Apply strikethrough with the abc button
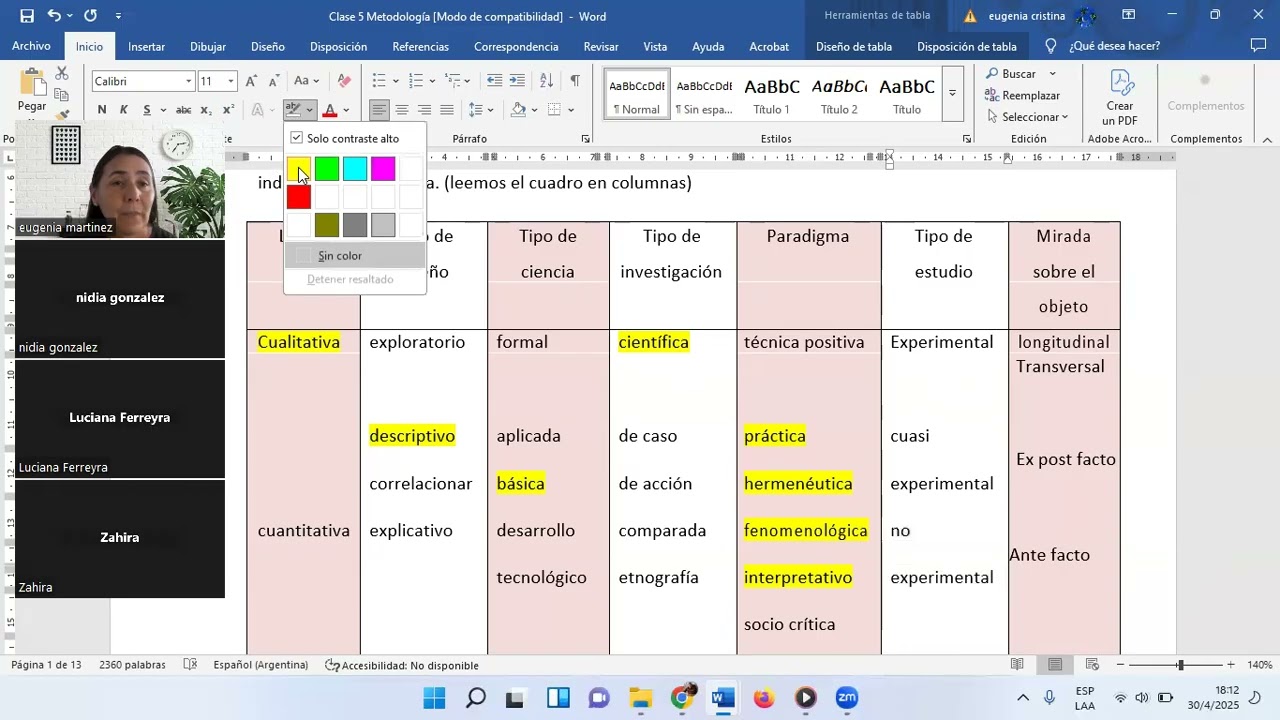The height and width of the screenshot is (720, 1280). [183, 110]
